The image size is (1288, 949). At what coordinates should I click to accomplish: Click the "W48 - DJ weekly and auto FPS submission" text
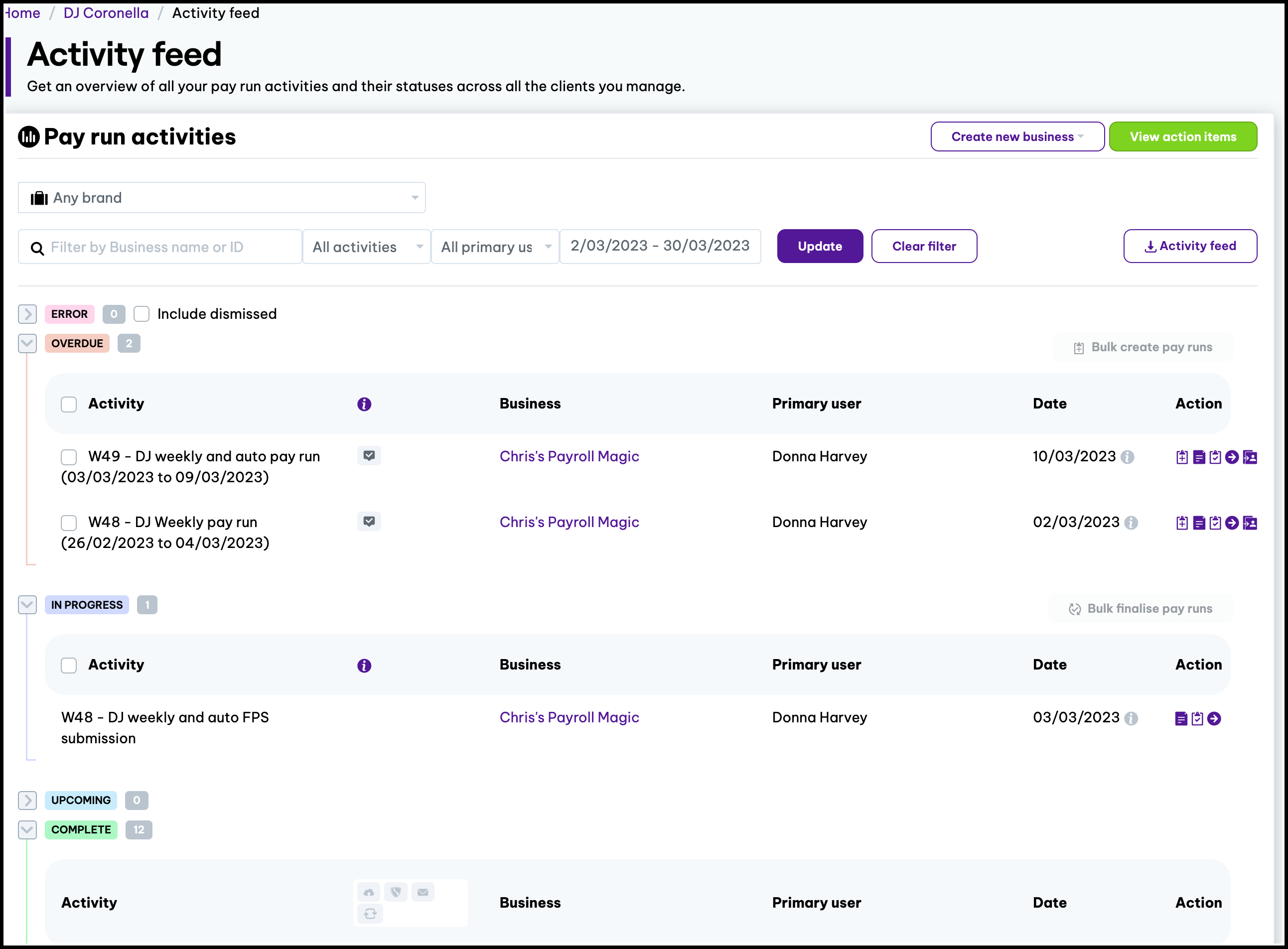(x=165, y=728)
